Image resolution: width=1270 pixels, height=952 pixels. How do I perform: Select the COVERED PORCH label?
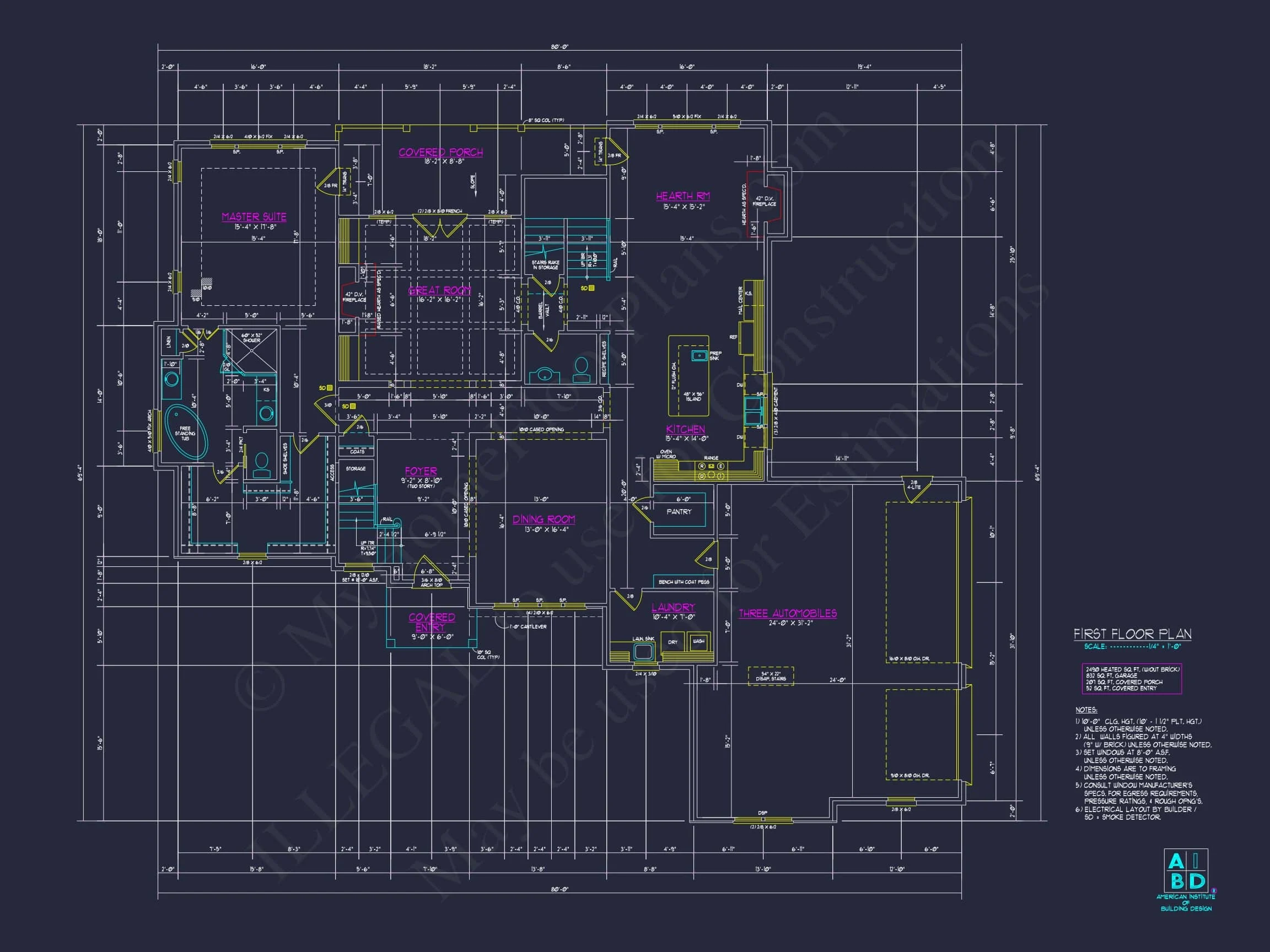[x=440, y=152]
